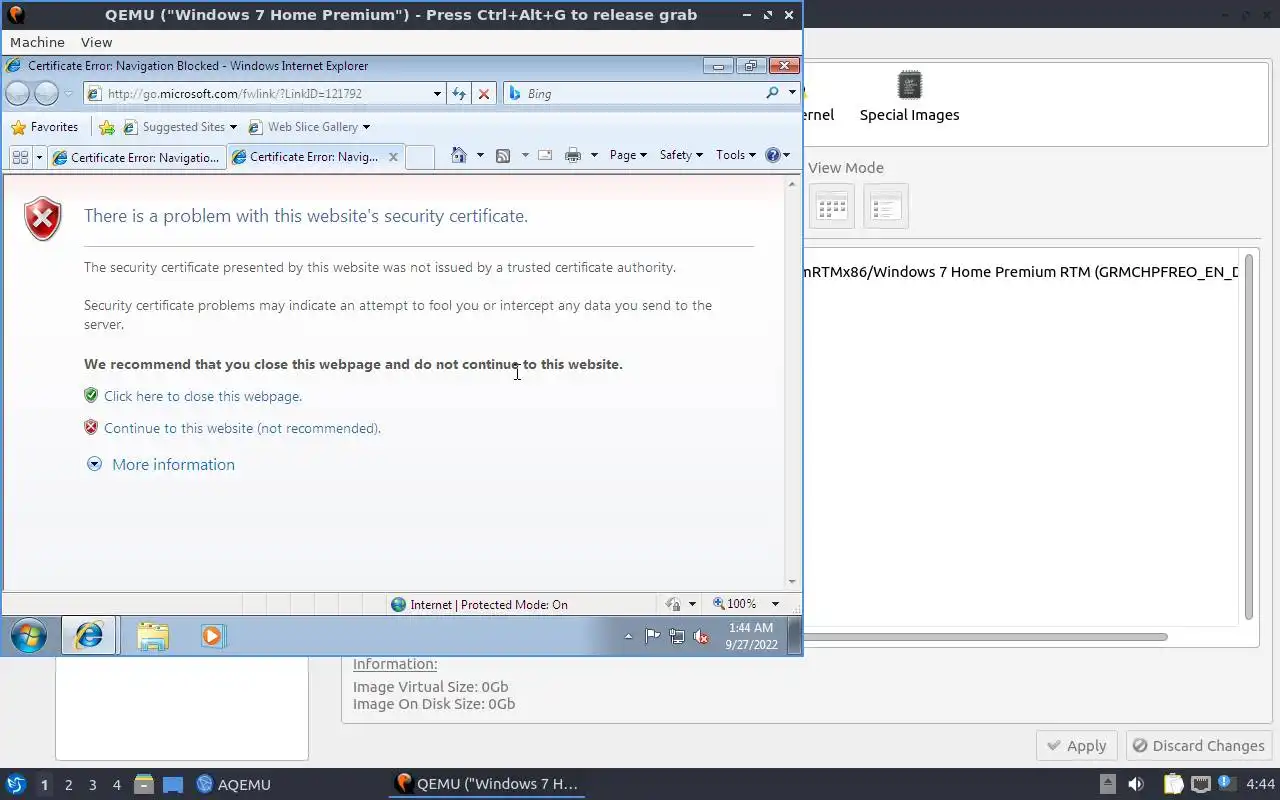Click AQEMU entry in host taskbar
Viewport: 1280px width, 800px height.
coord(234,784)
